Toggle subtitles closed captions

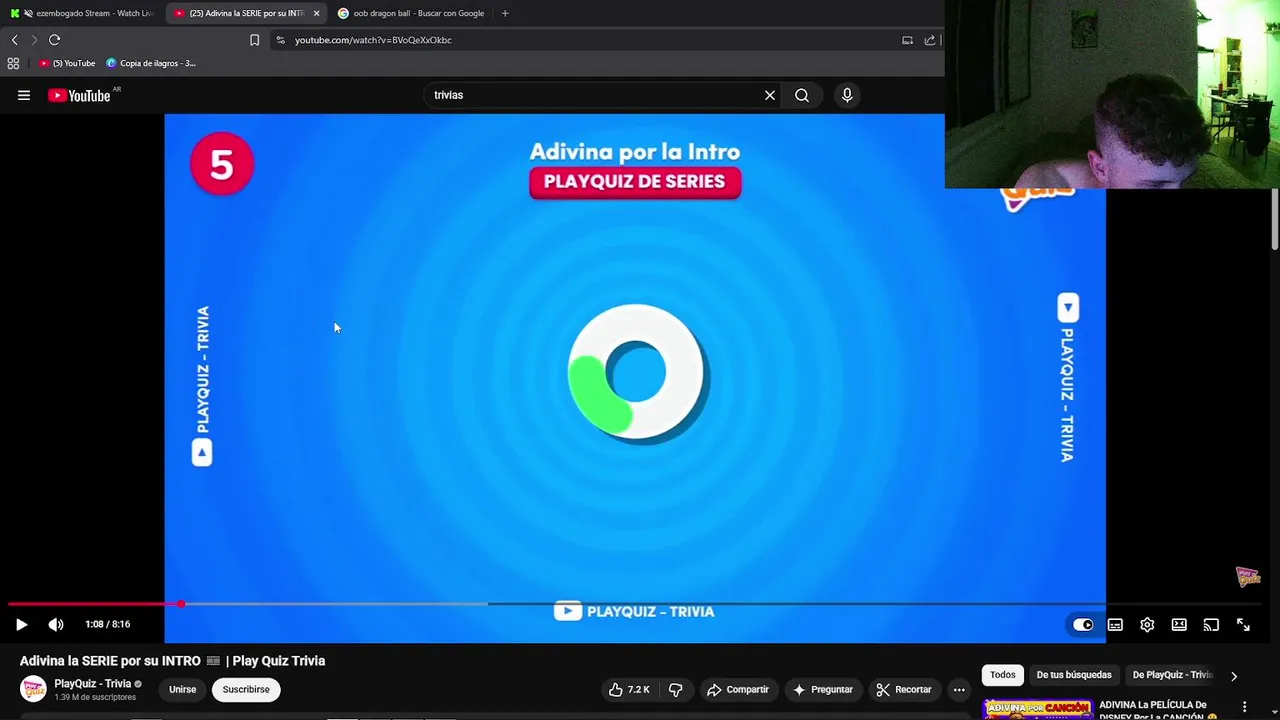[x=1115, y=625]
